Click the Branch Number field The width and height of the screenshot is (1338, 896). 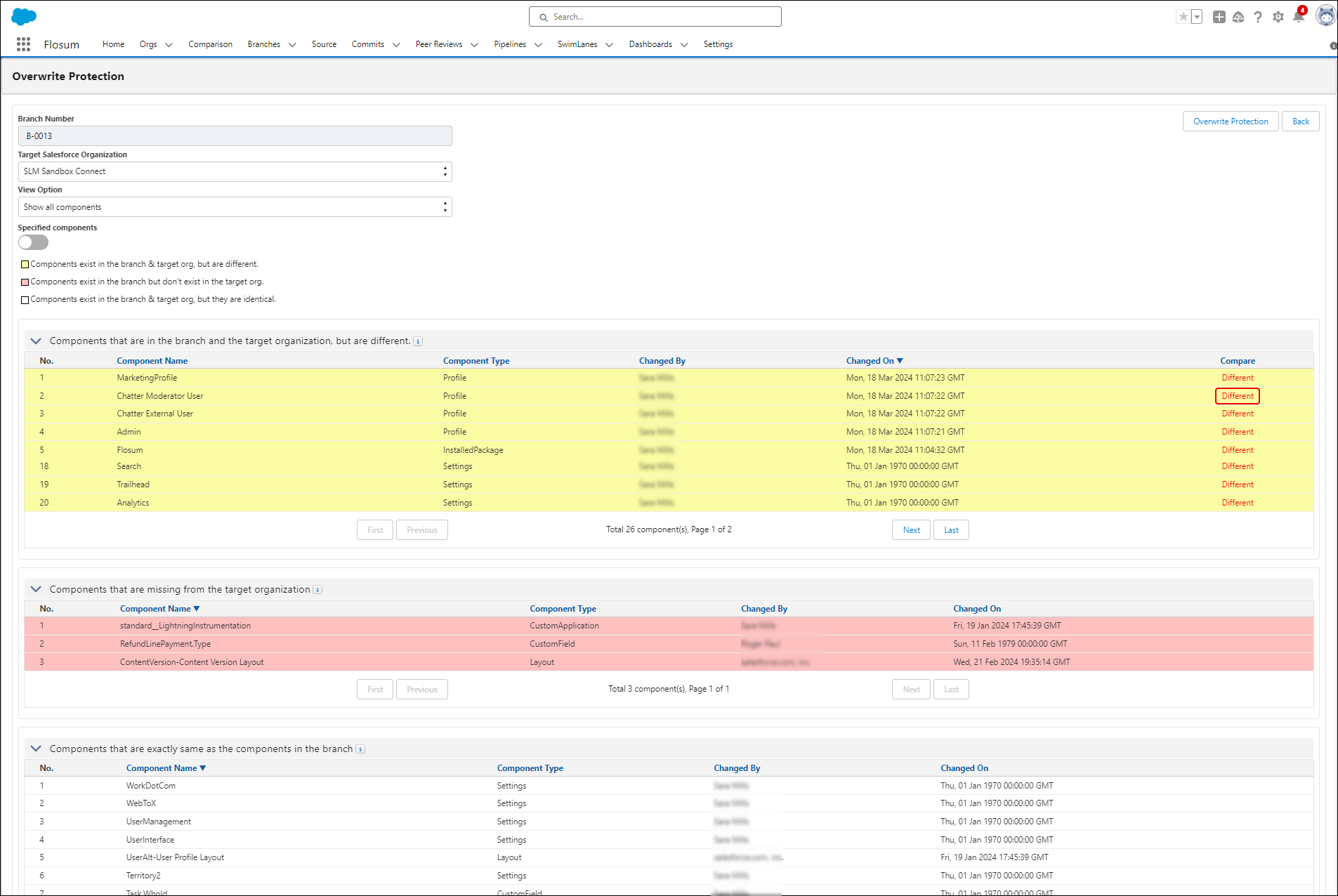[235, 136]
